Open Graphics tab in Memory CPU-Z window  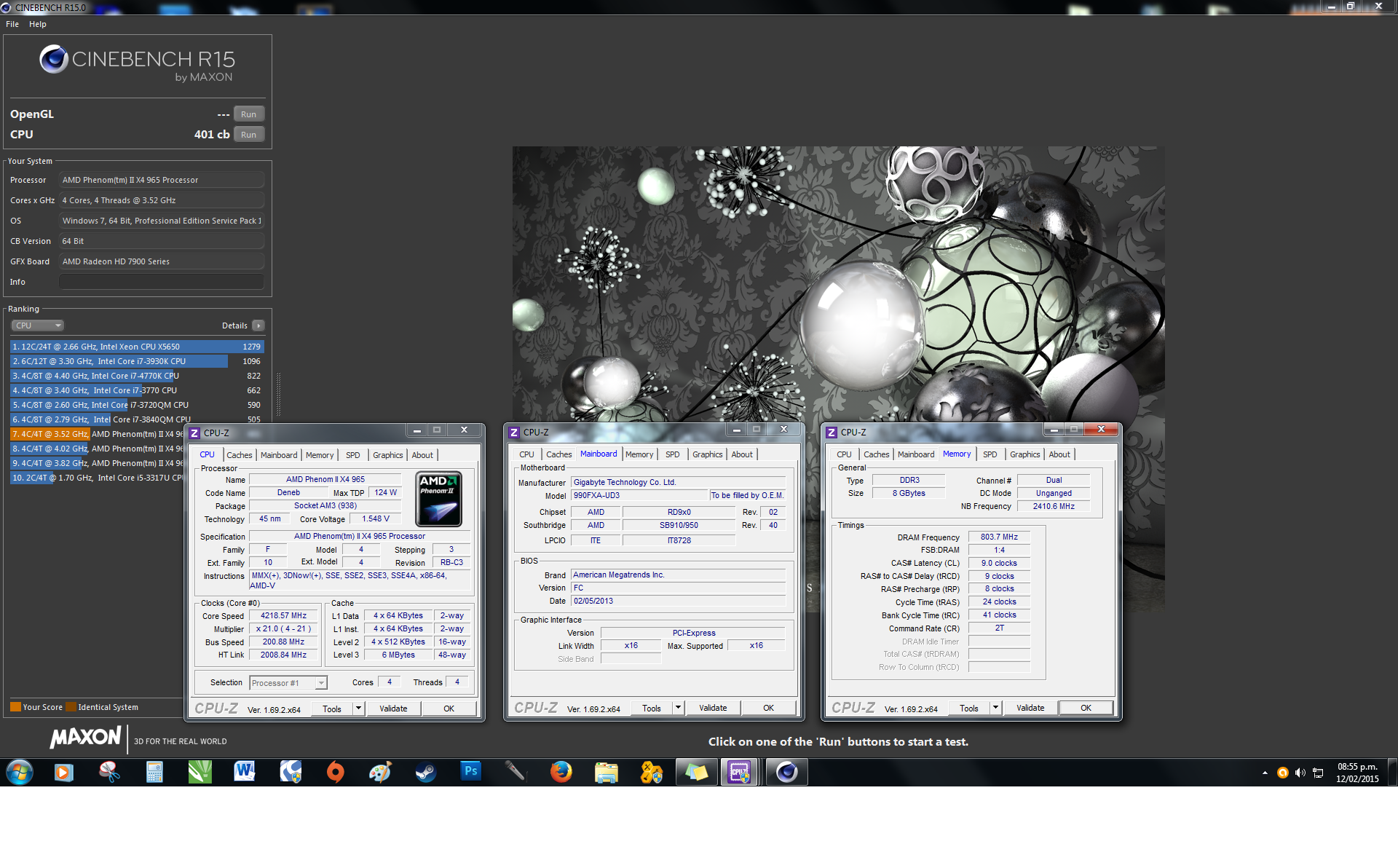[1024, 454]
